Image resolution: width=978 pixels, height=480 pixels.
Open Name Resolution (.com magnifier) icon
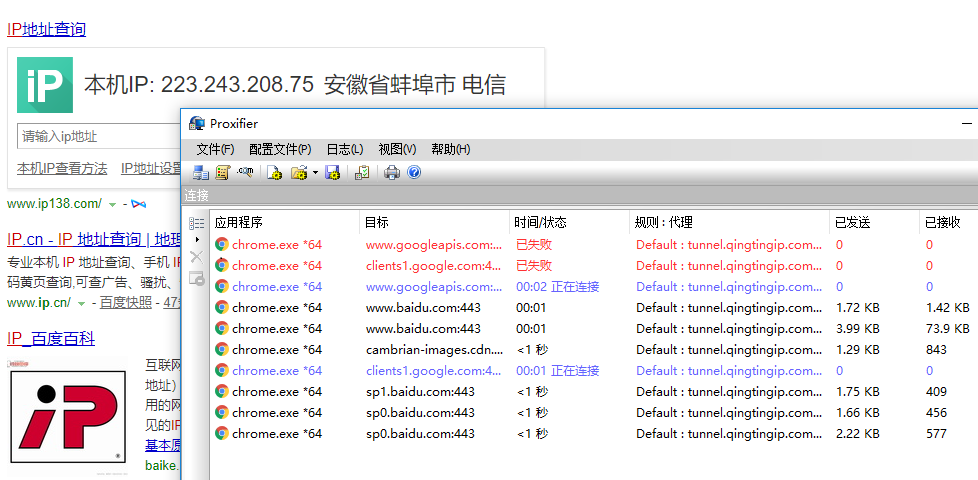coord(244,172)
